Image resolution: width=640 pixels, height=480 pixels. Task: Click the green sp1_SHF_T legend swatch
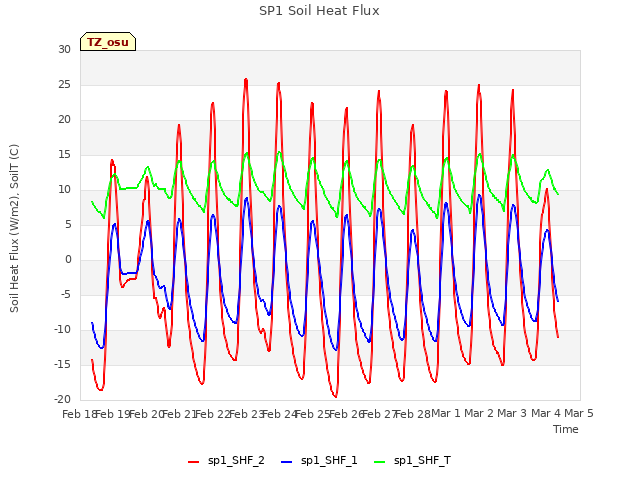[x=380, y=462]
